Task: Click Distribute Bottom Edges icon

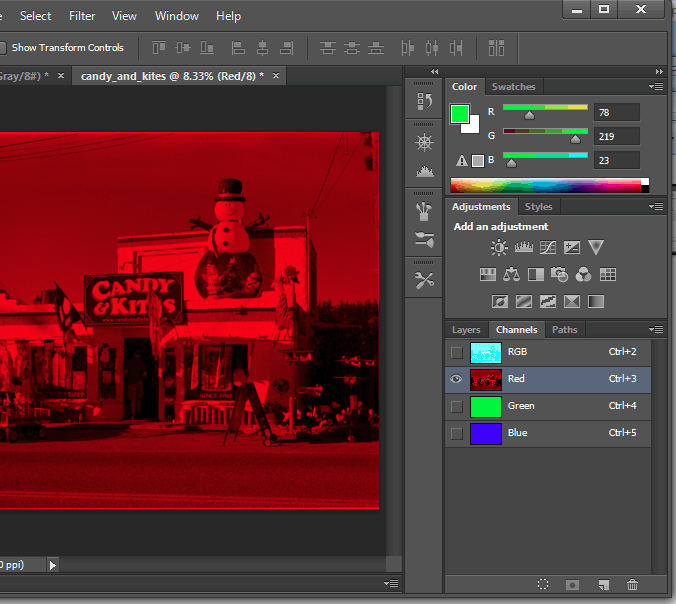Action: click(376, 47)
